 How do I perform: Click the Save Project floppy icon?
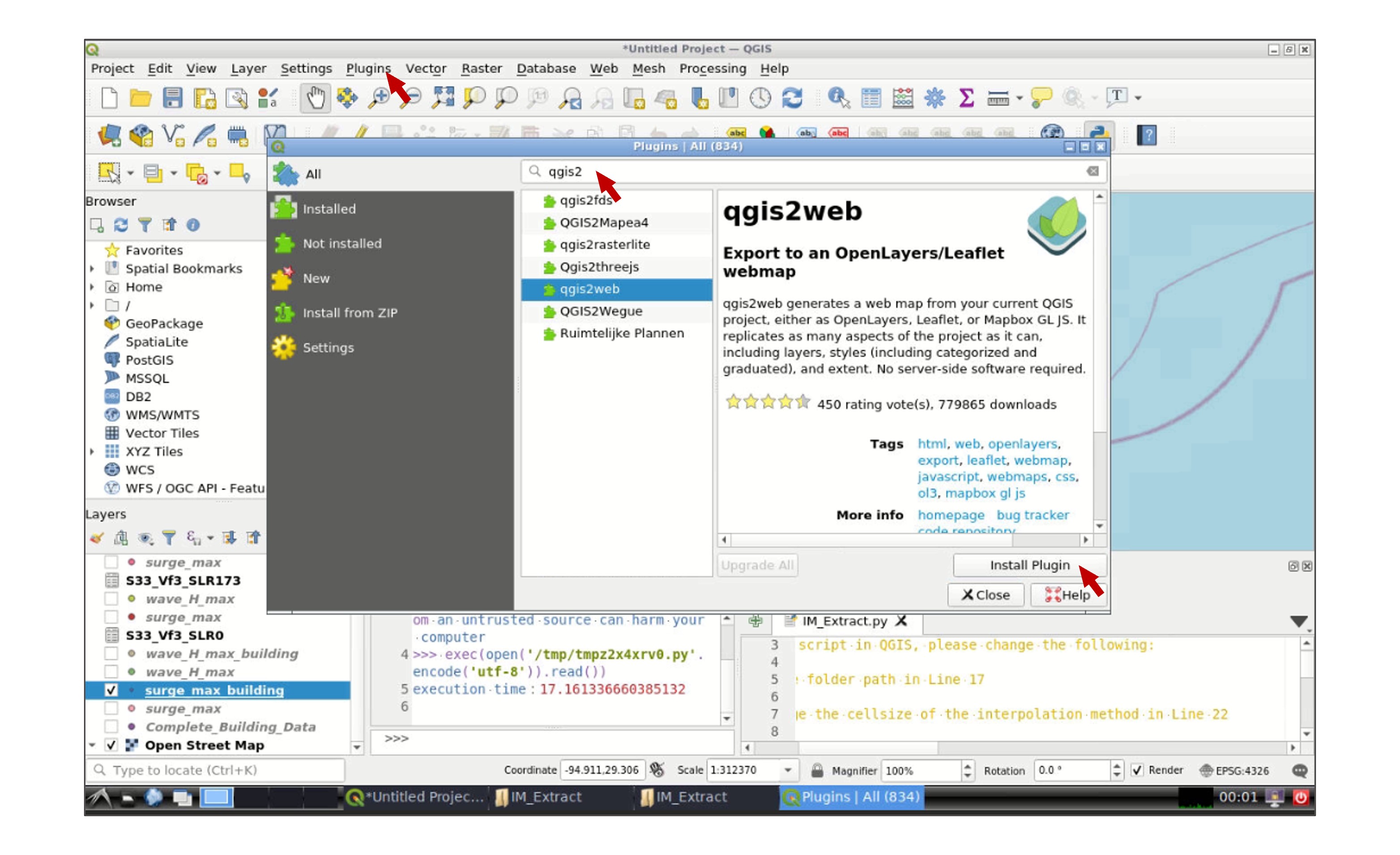click(x=172, y=98)
